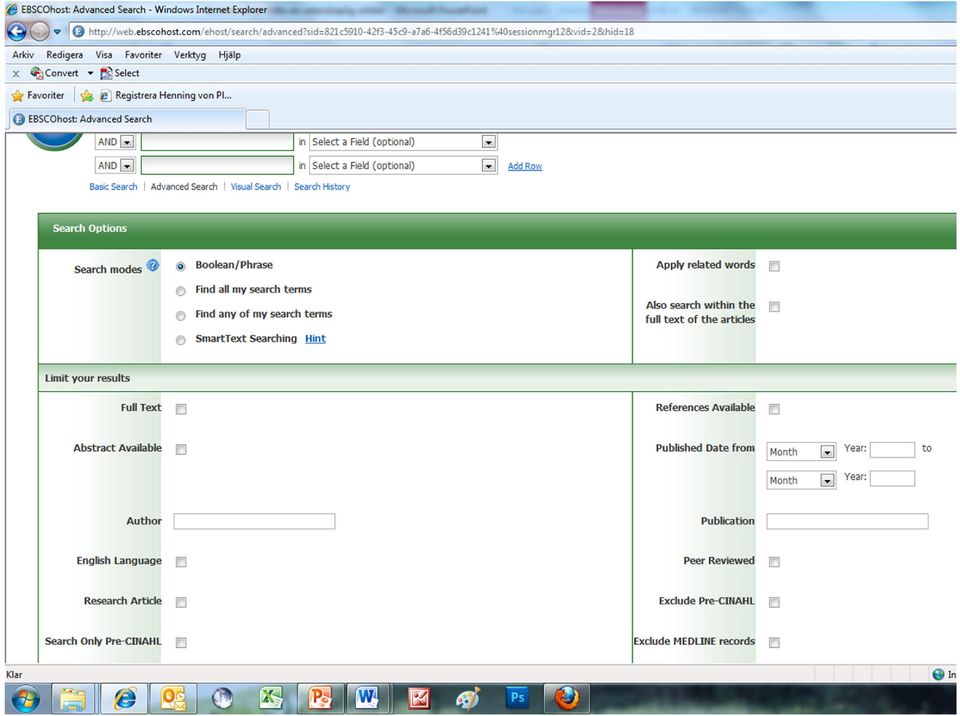Click the browser Forward arrow button
The image size is (960, 716).
tap(39, 31)
